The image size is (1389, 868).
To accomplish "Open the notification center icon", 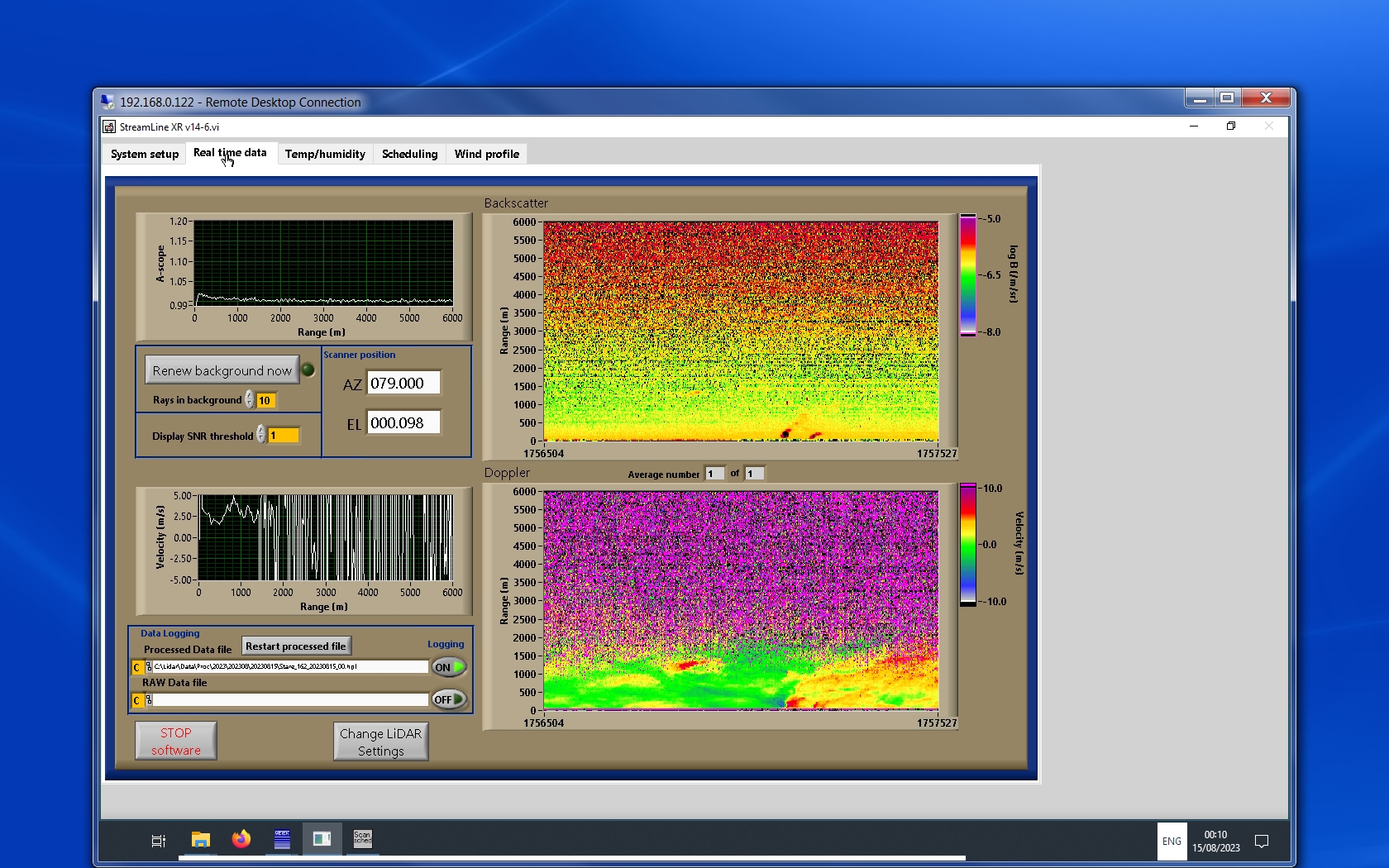I will click(x=1261, y=841).
